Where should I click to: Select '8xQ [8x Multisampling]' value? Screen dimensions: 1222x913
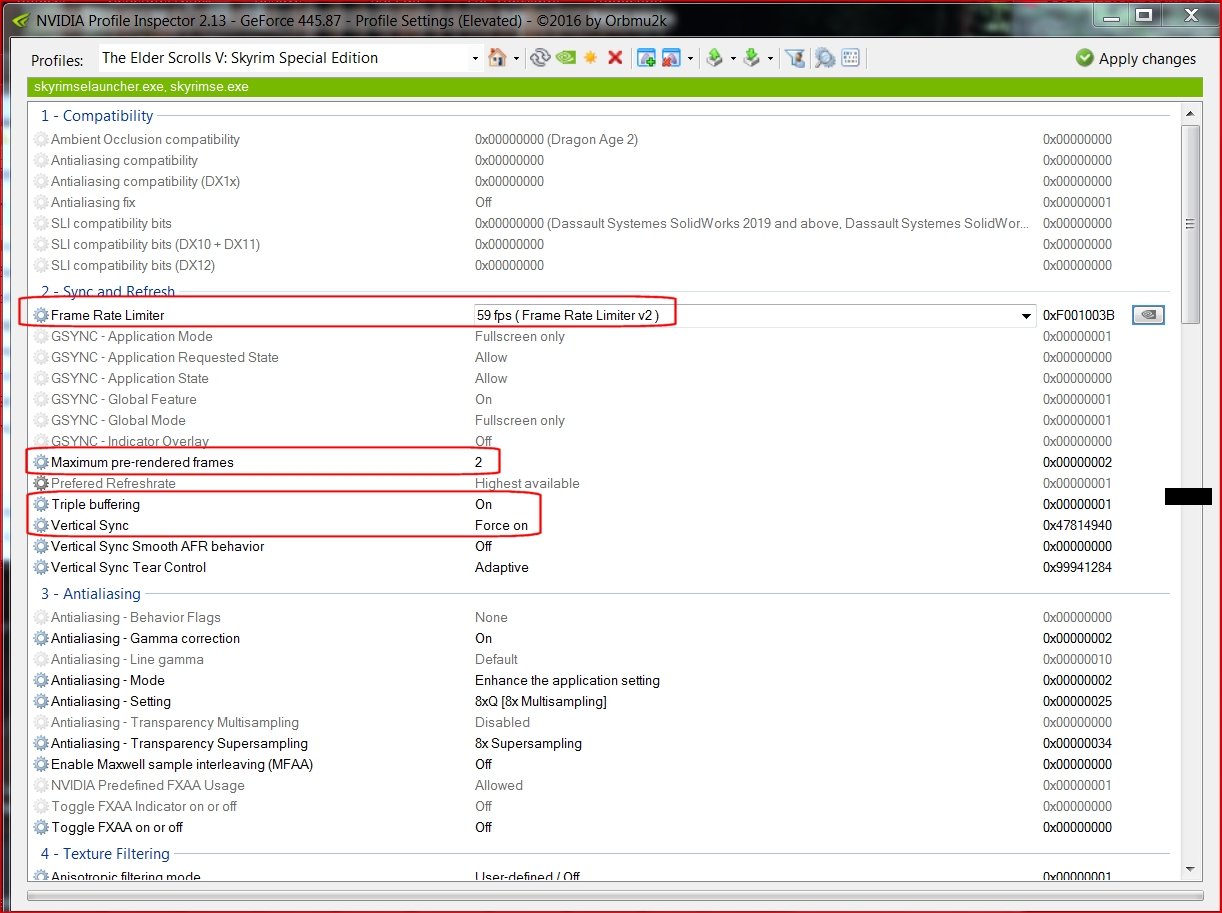(540, 701)
